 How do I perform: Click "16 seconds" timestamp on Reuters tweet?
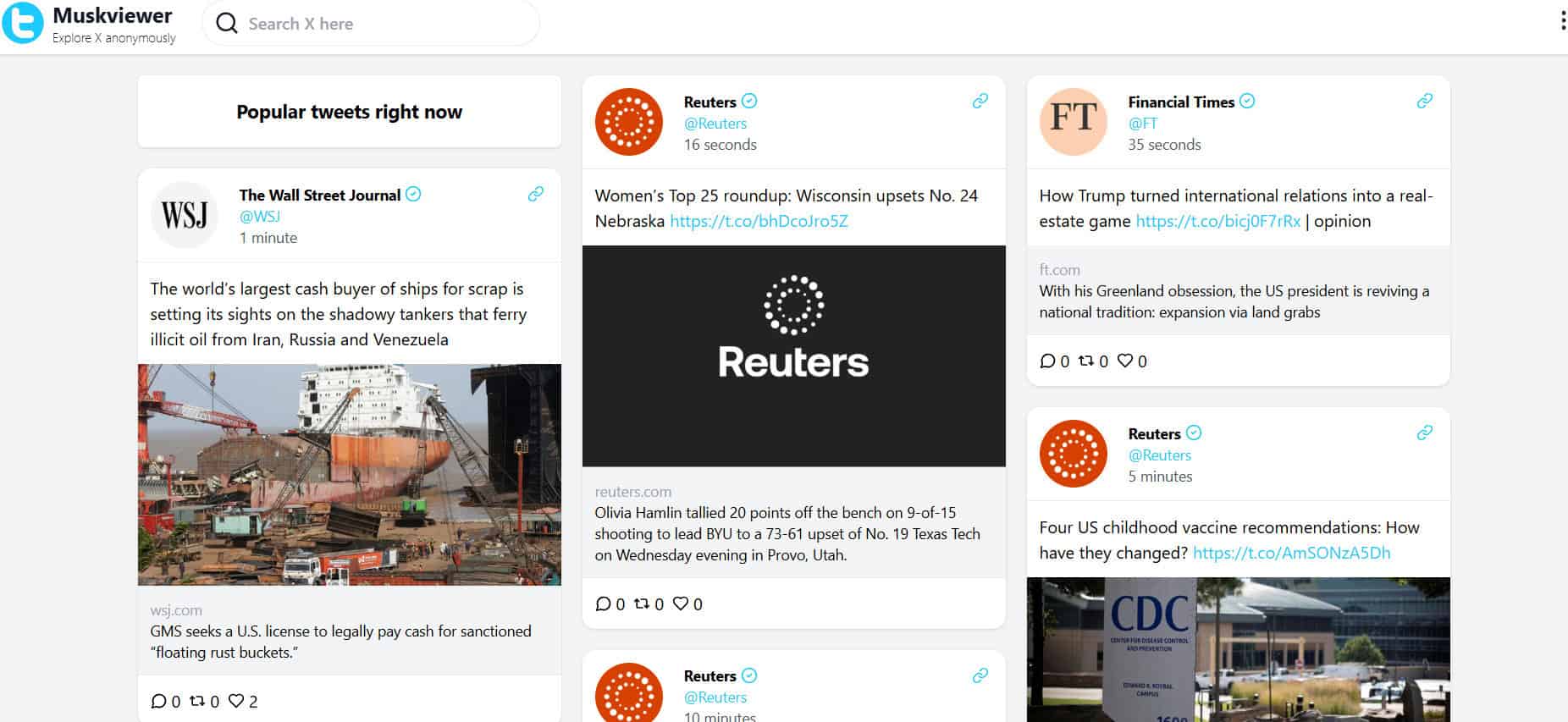click(x=721, y=145)
